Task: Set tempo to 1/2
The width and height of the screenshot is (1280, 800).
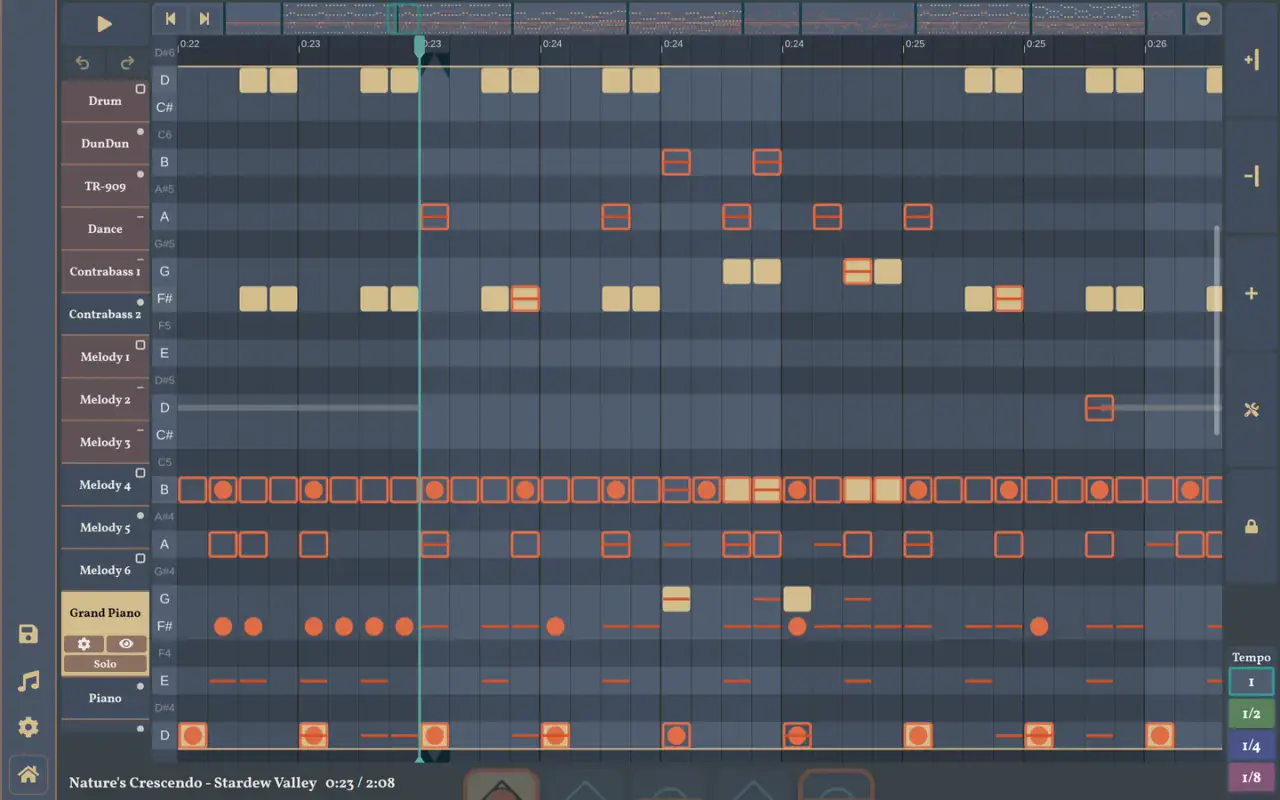Action: pyautogui.click(x=1251, y=714)
